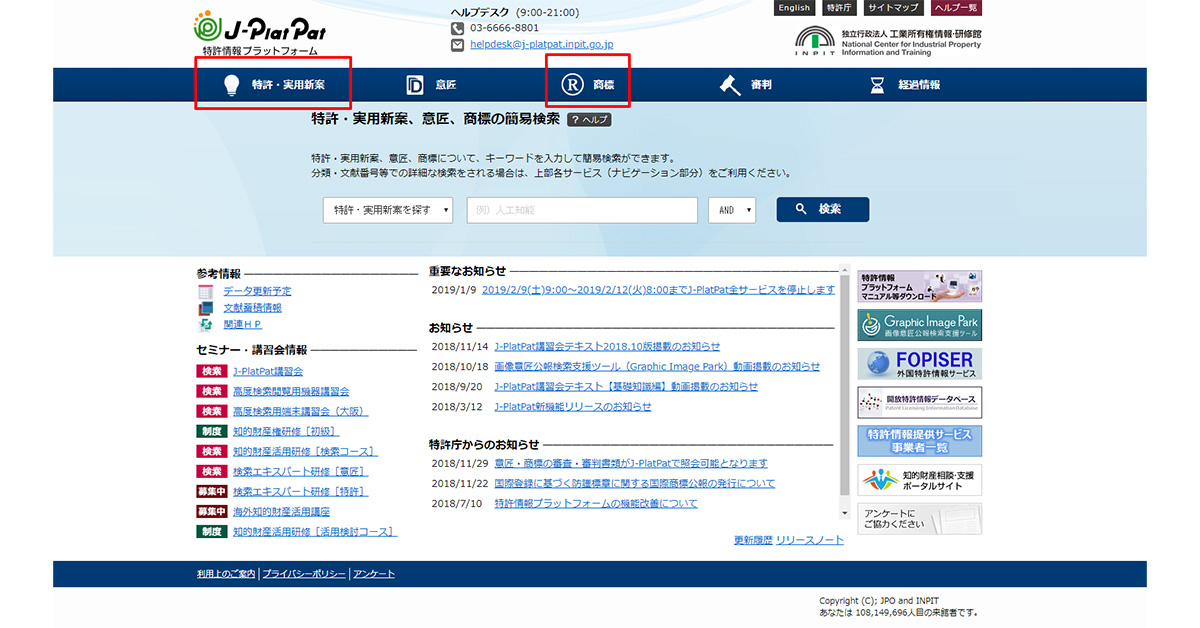Click the D icon for 意匠
The height and width of the screenshot is (628, 1200).
pyautogui.click(x=415, y=85)
